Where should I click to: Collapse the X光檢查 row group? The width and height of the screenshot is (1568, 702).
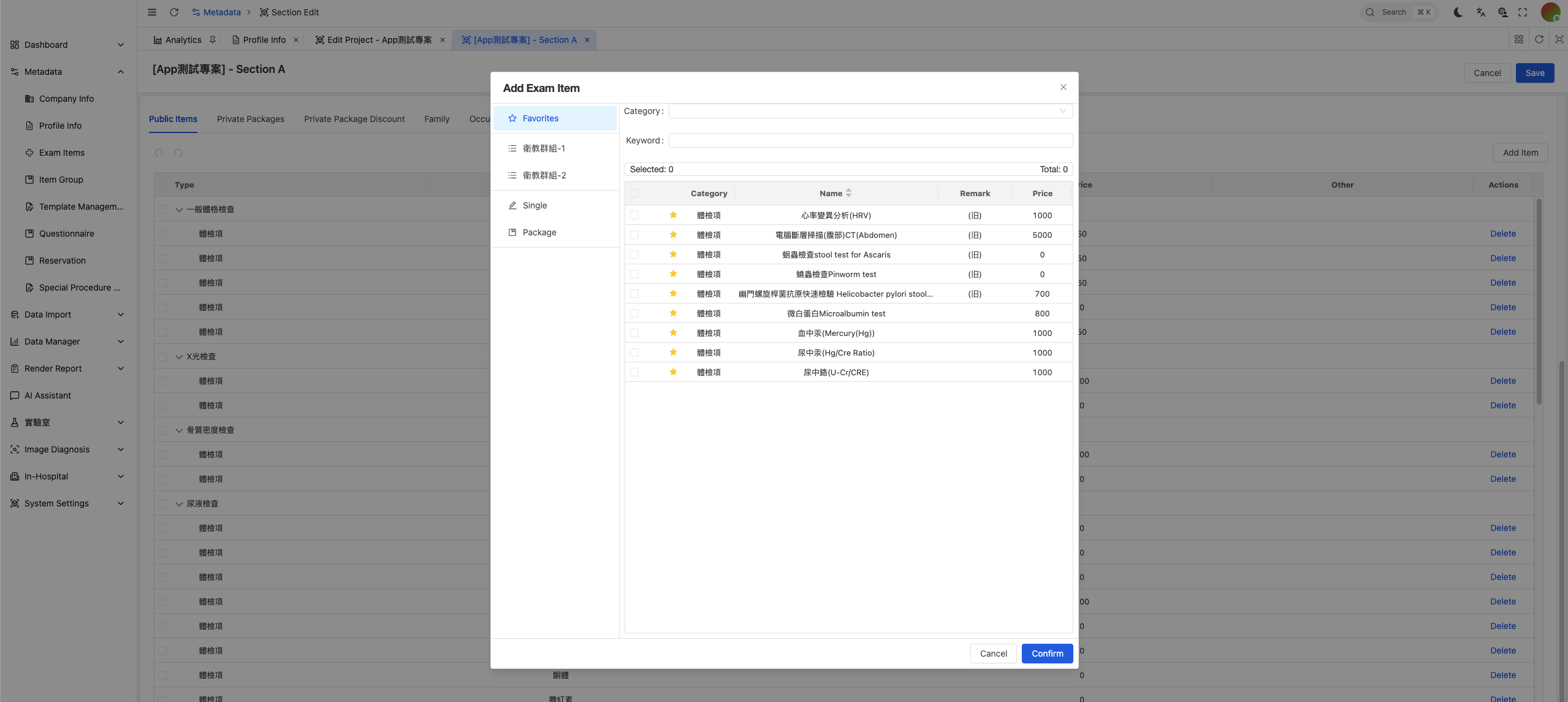tap(179, 357)
